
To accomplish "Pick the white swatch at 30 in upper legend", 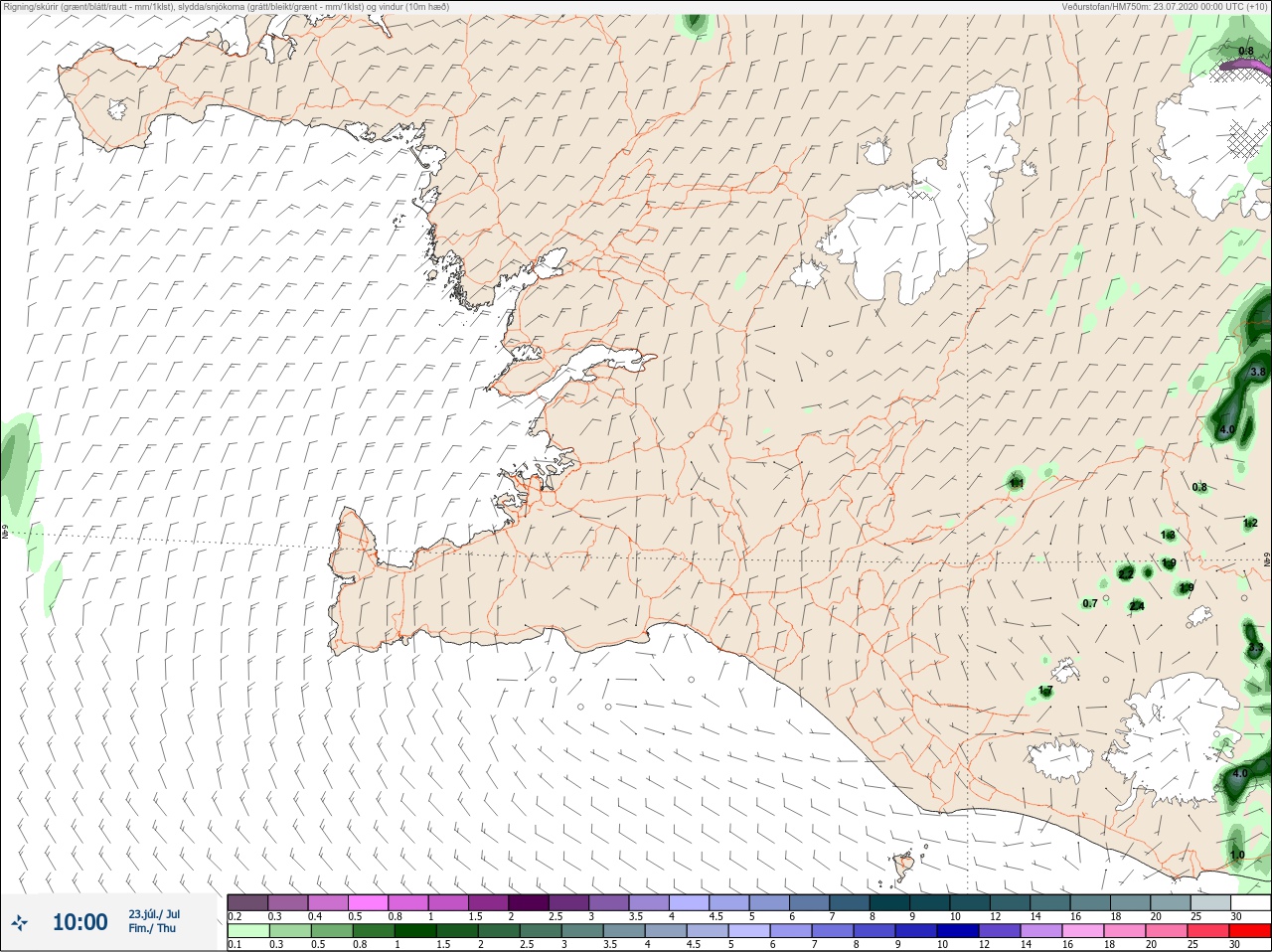I will tap(1250, 903).
